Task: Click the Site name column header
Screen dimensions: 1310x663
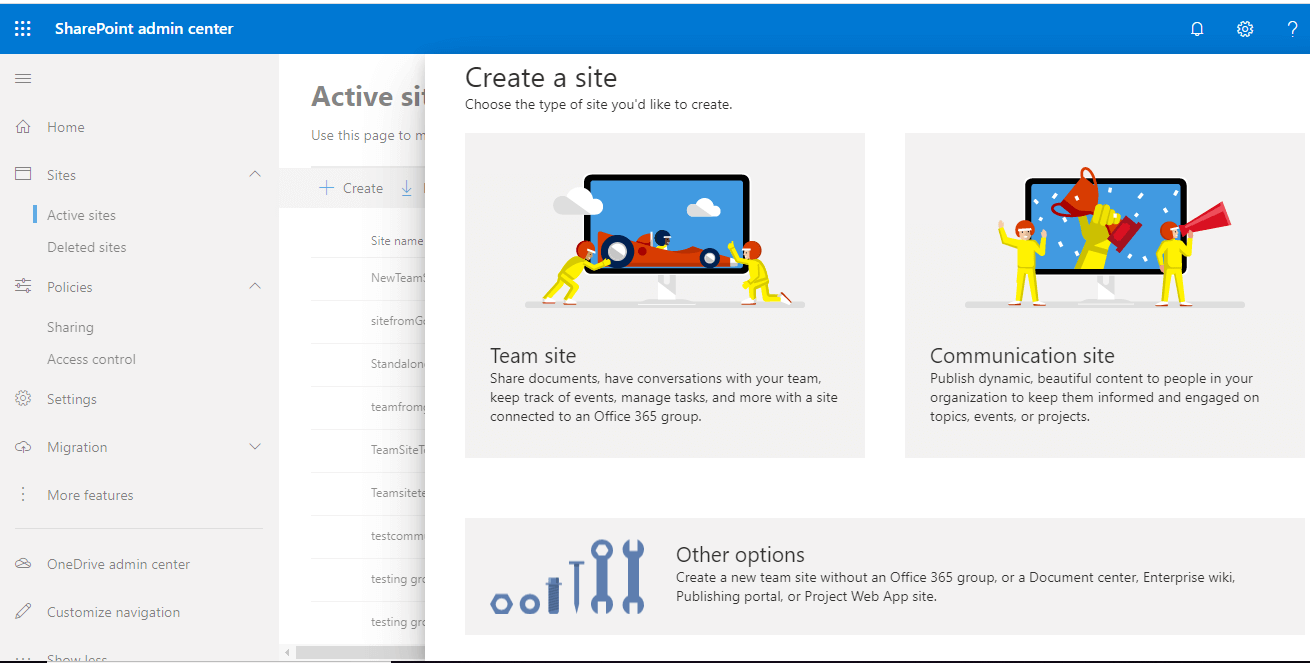Action: [397, 241]
